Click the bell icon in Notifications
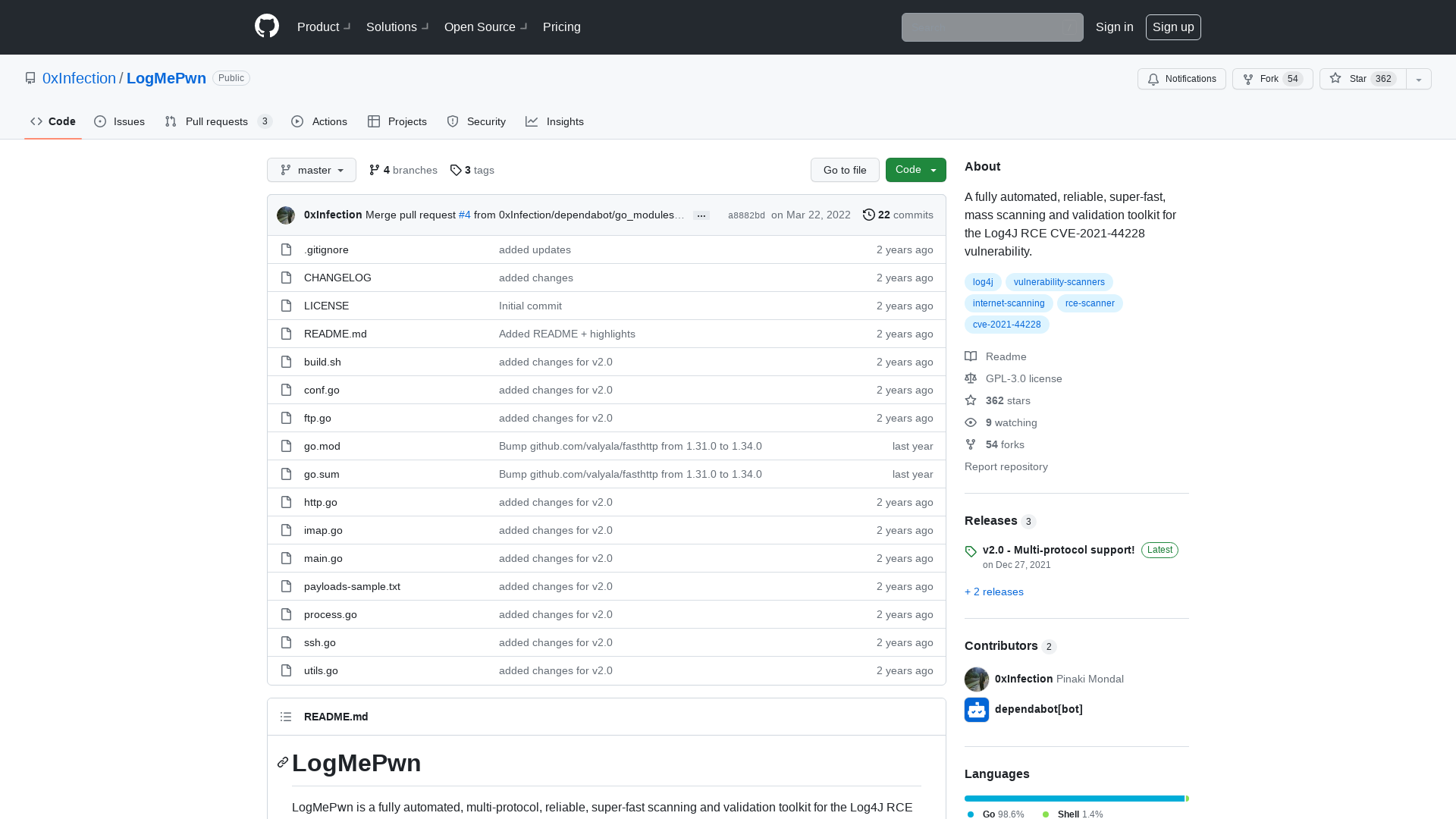The height and width of the screenshot is (819, 1456). (x=1153, y=79)
